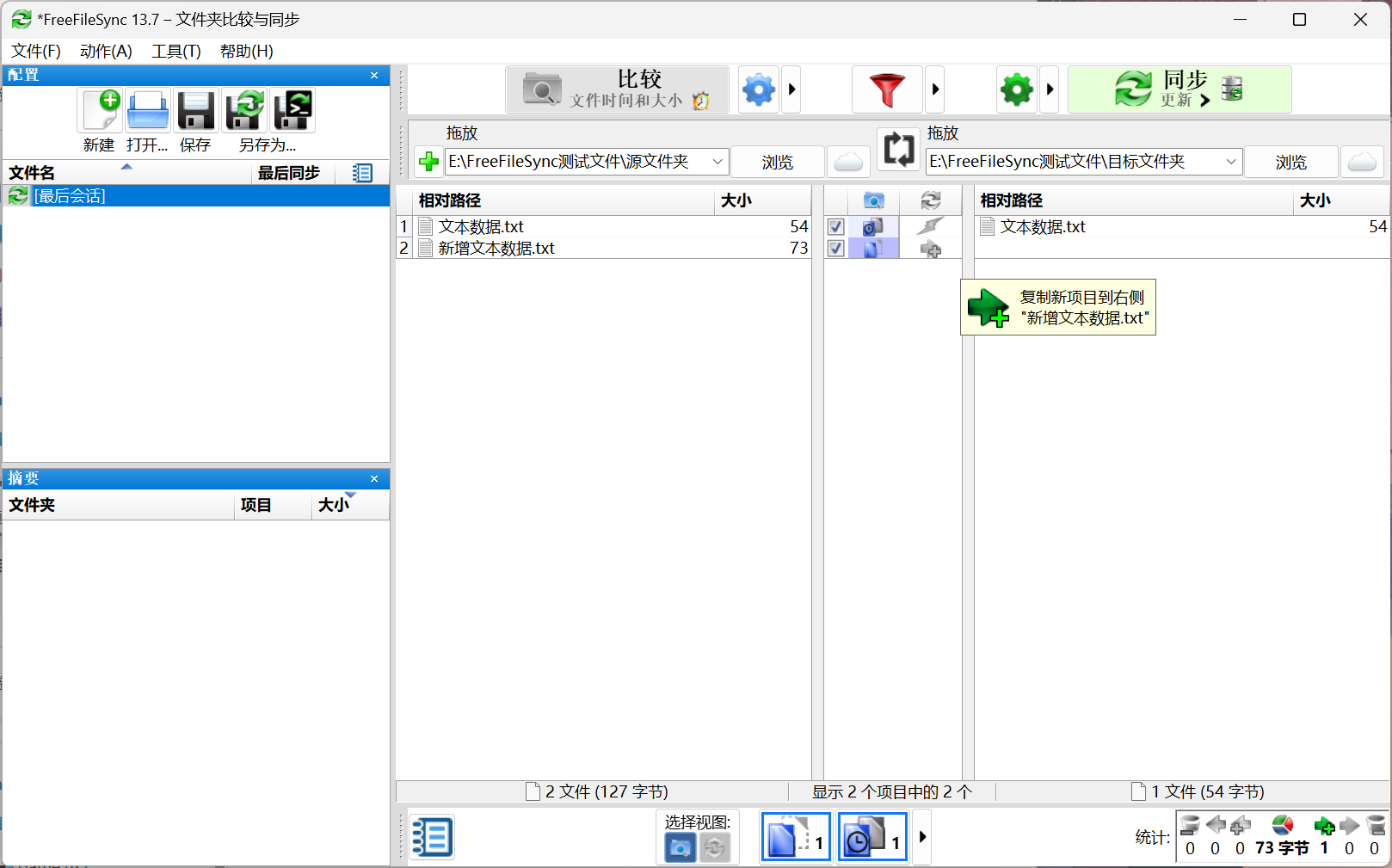This screenshot has height=868, width=1392.
Task: Expand the view filter options arrow at the bottom
Action: [922, 836]
